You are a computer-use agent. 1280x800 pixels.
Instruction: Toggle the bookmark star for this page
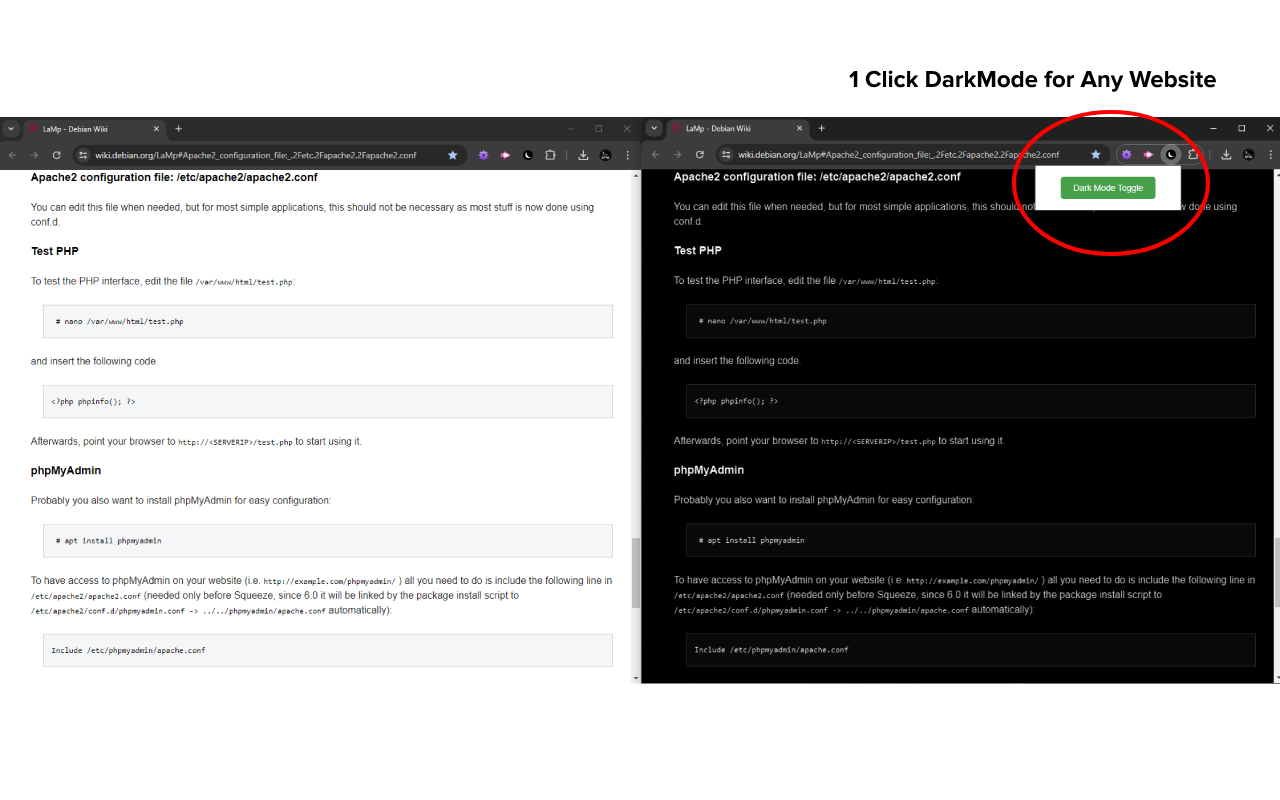pyautogui.click(x=453, y=154)
